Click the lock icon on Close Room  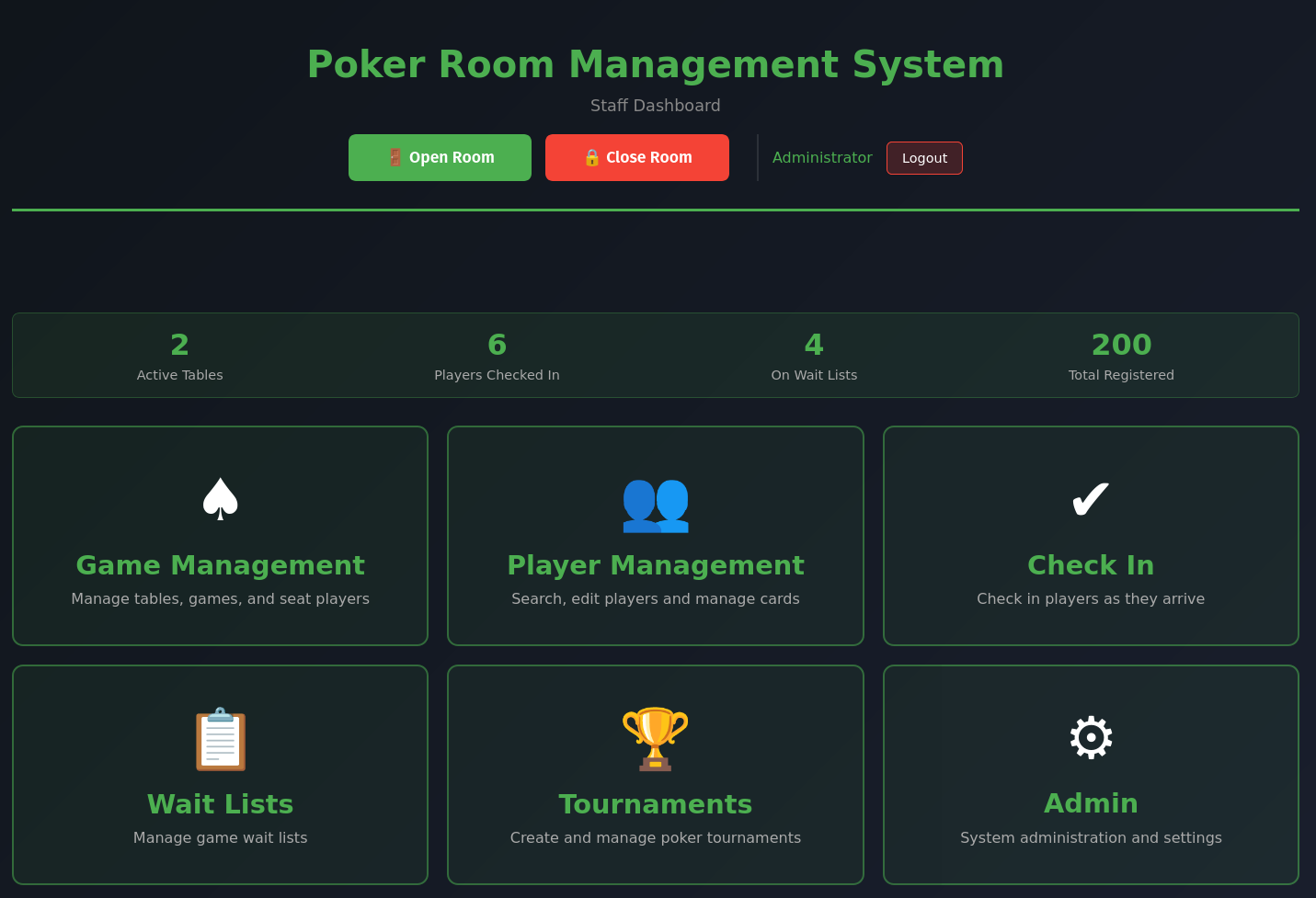pos(591,157)
